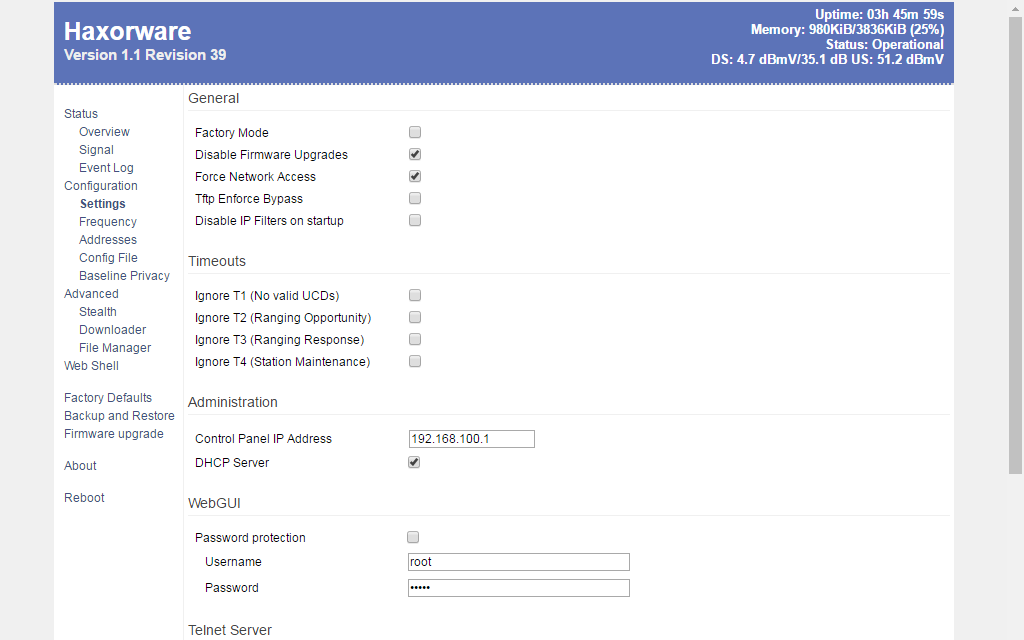Click the Reboot link

click(84, 498)
